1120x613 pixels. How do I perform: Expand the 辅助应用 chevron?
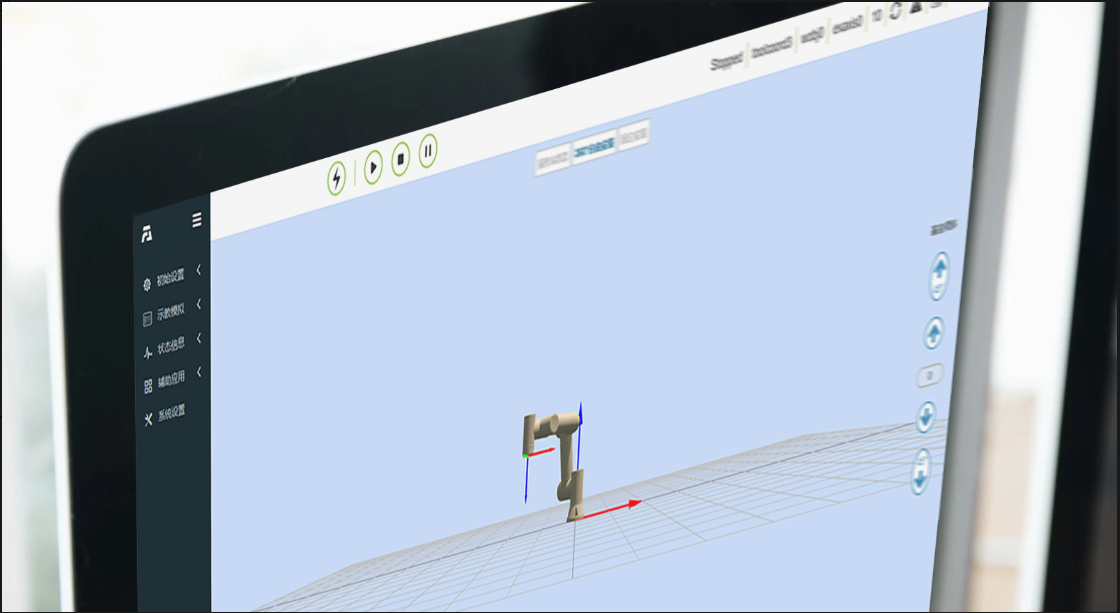[199, 372]
